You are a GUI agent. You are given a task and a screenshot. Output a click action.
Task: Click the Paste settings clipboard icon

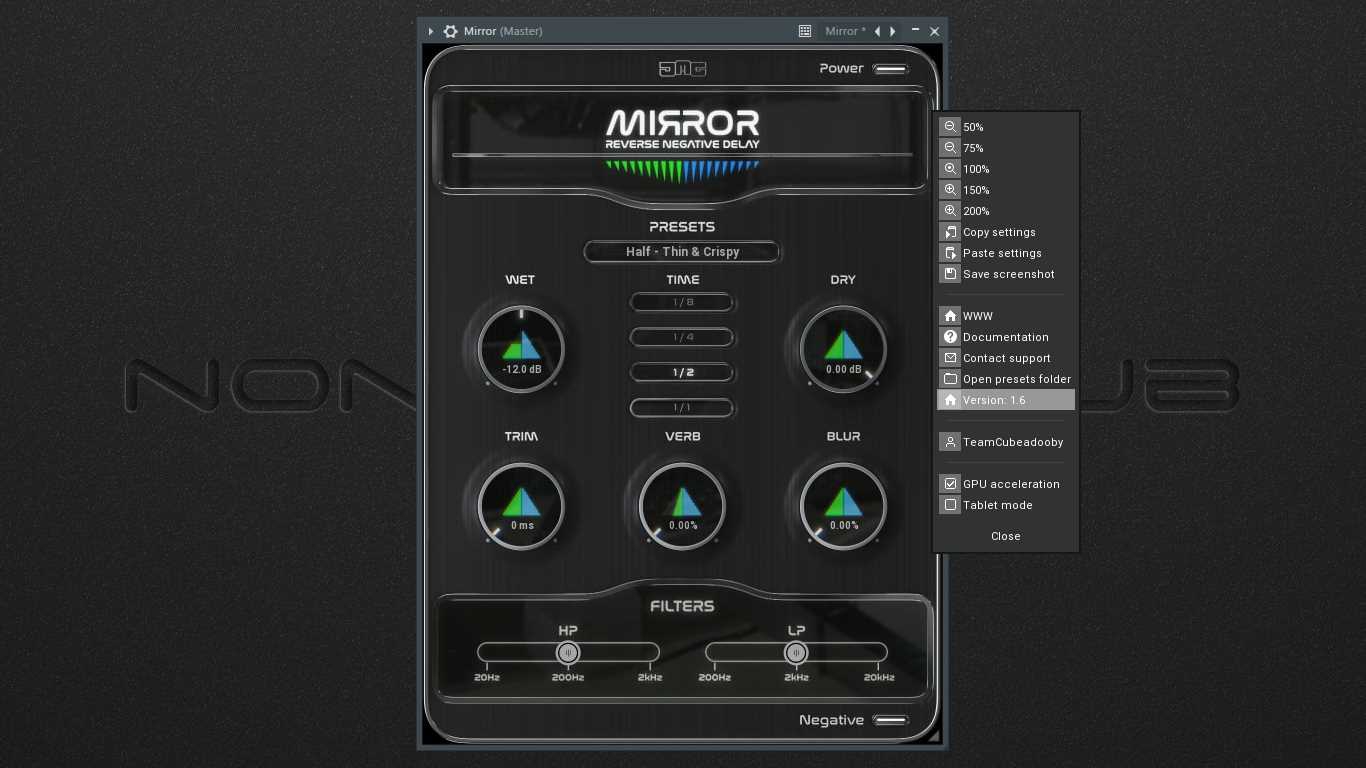950,253
